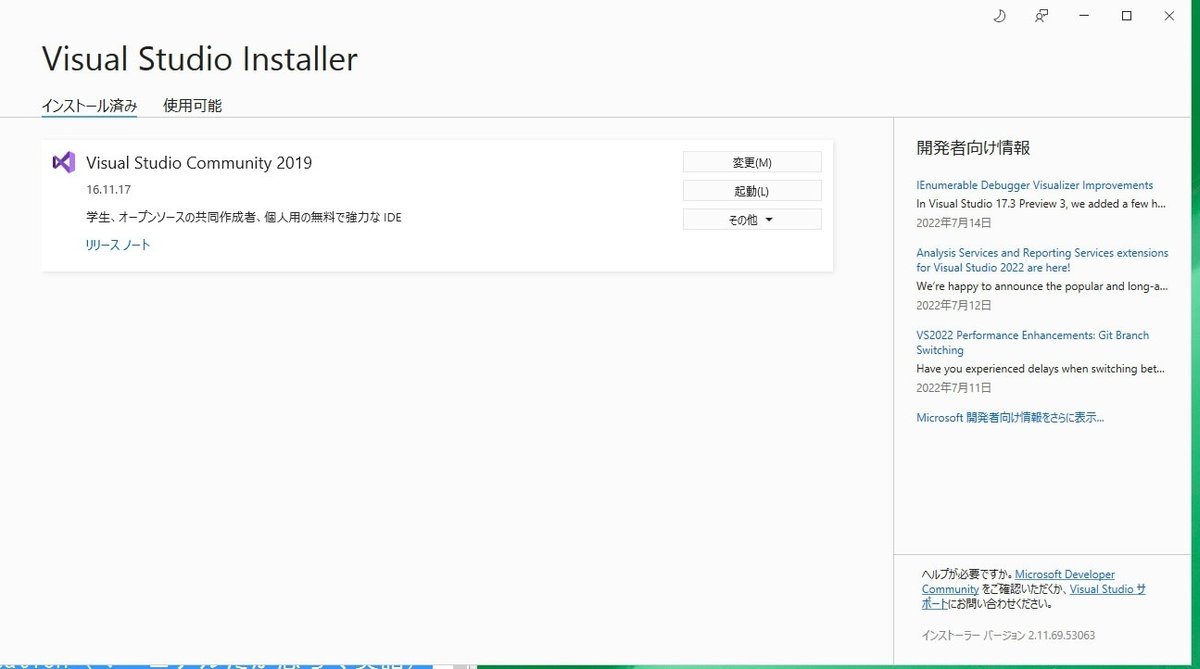Screen dimensions: 1200x669
Task: Select the version number 16.11.17 text
Action: (109, 189)
